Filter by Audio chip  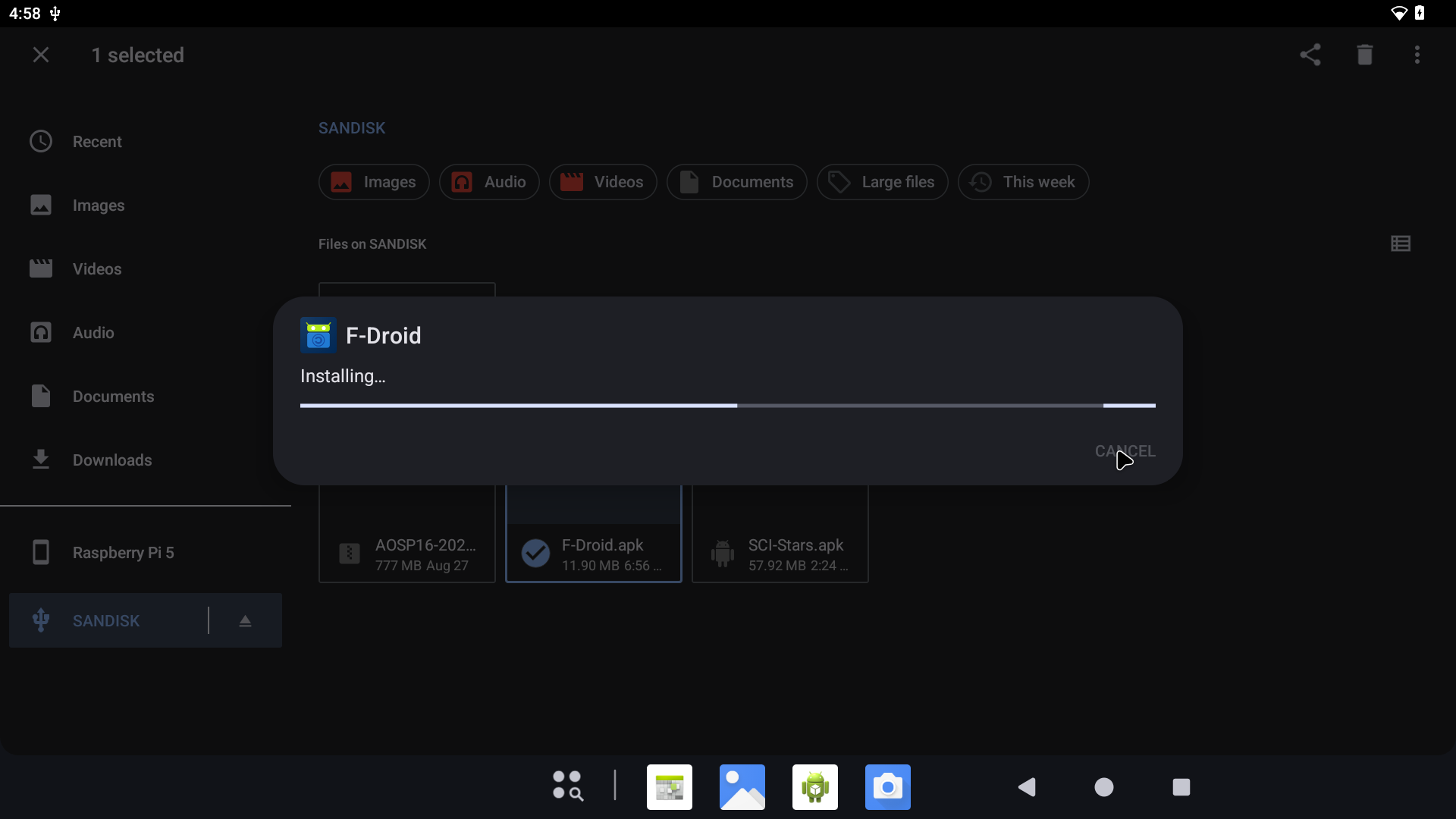489,182
